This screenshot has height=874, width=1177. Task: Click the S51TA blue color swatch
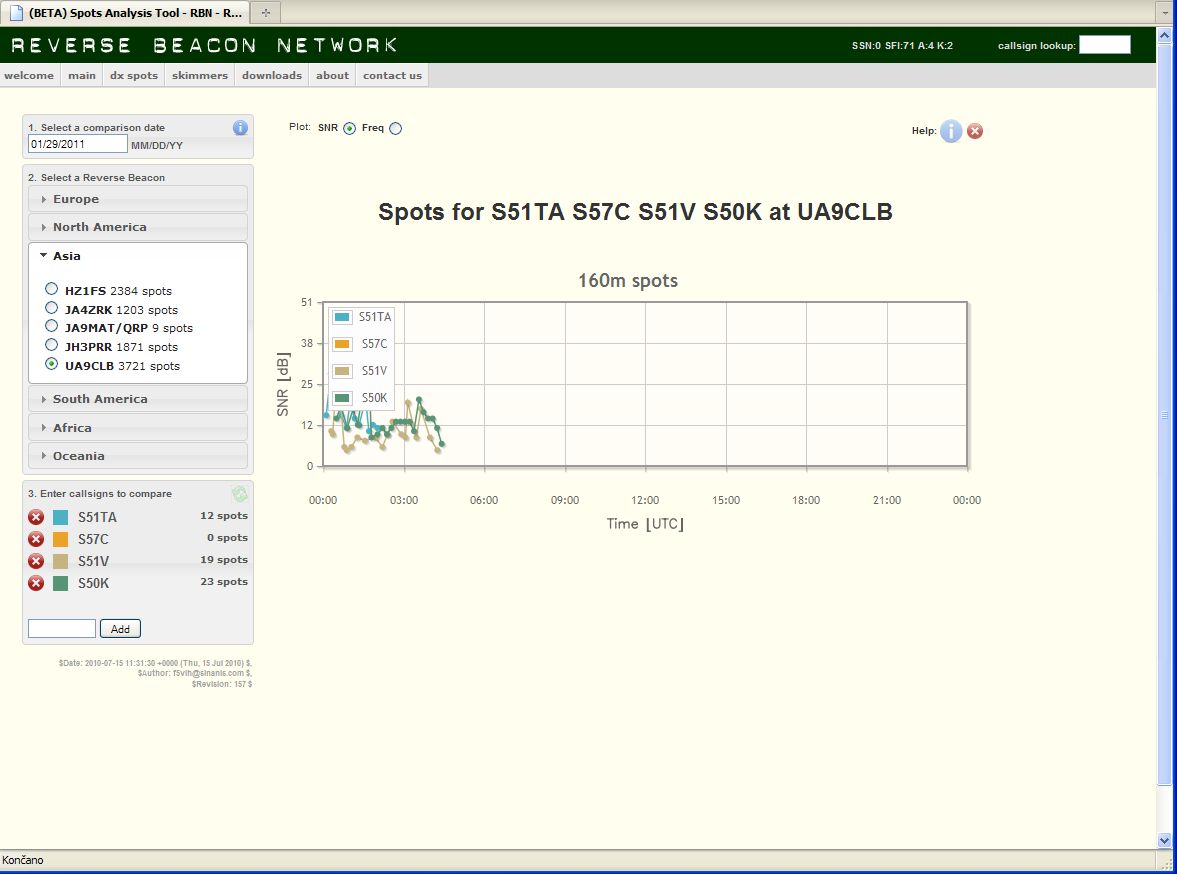click(x=60, y=517)
